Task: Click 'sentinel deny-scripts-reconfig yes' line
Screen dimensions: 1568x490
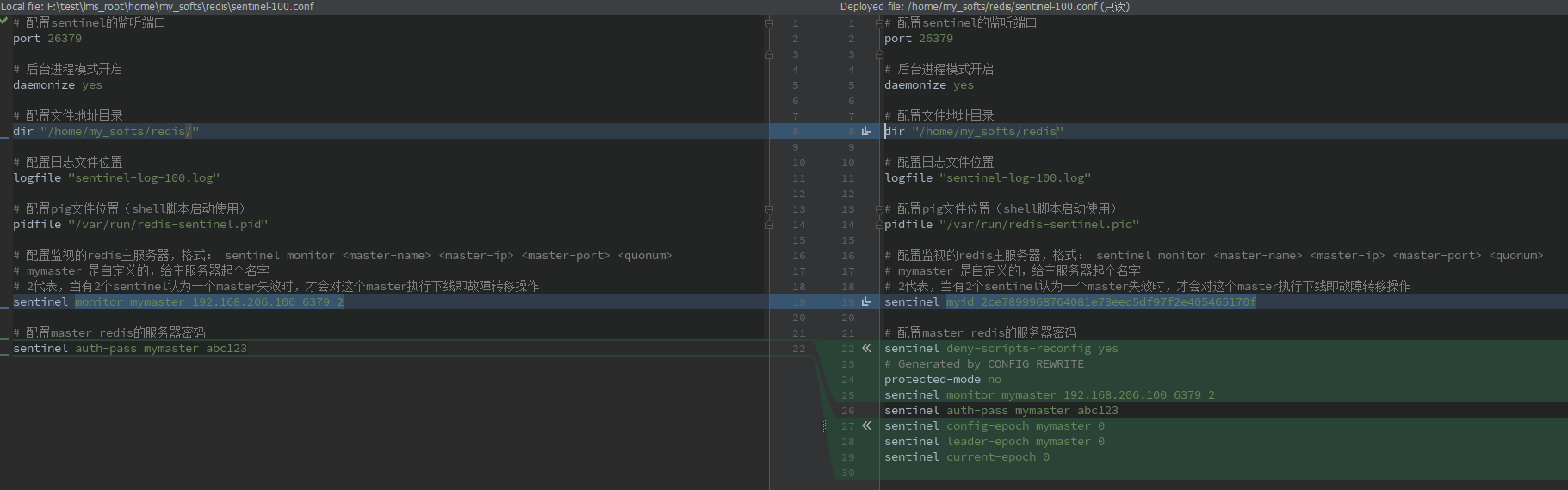Action: (x=1001, y=348)
